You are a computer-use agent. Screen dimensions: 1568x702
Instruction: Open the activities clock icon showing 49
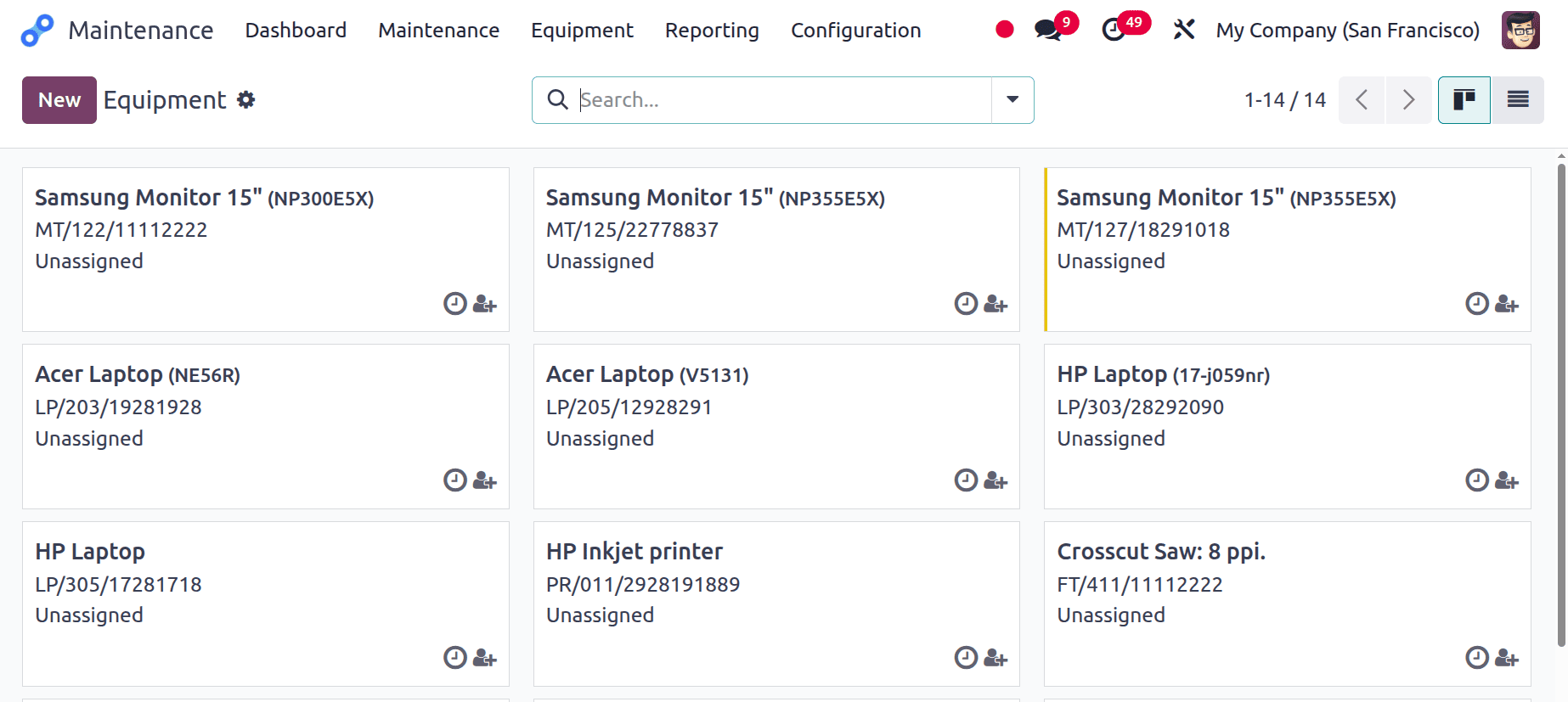[1114, 31]
